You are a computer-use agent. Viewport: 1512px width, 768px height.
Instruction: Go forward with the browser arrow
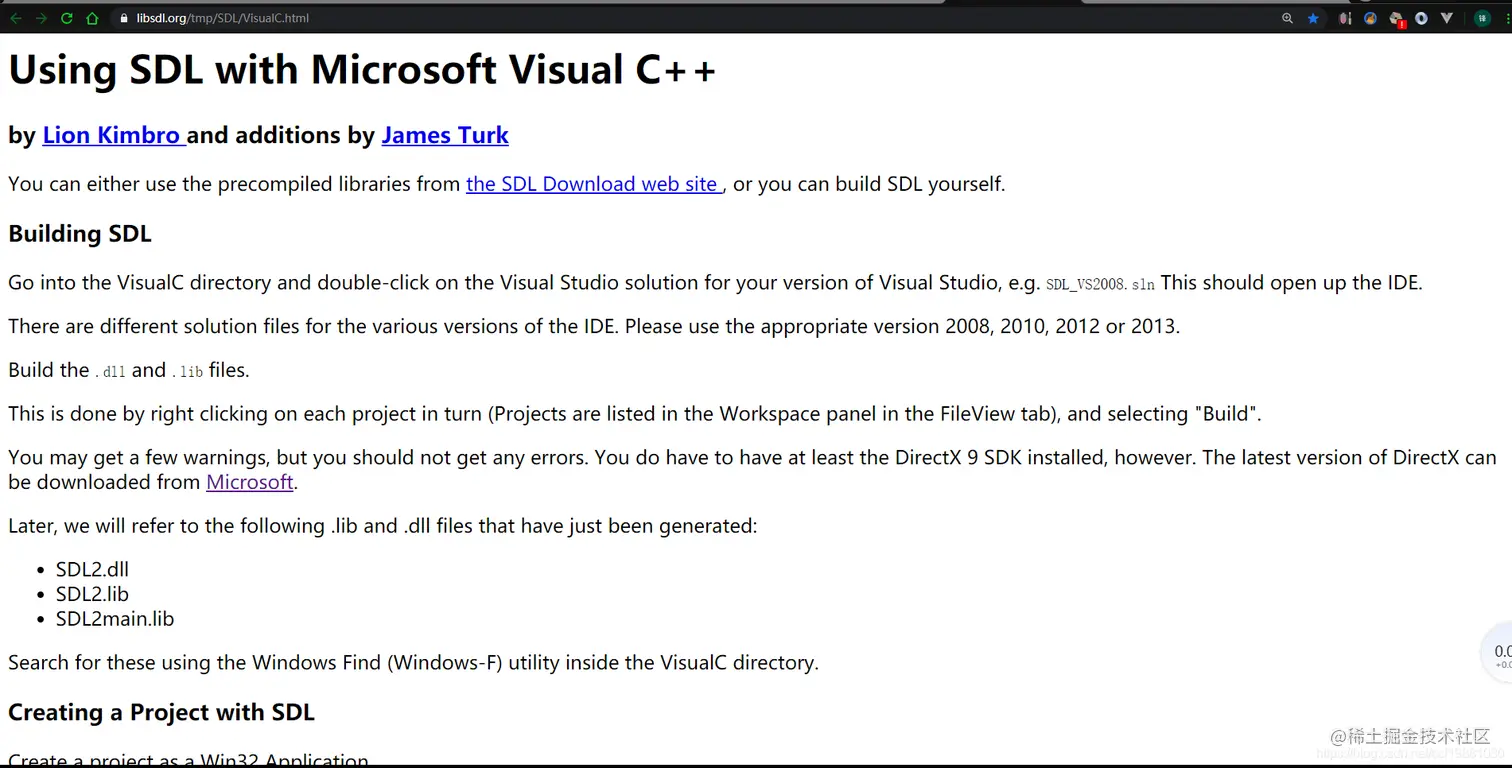(x=41, y=18)
